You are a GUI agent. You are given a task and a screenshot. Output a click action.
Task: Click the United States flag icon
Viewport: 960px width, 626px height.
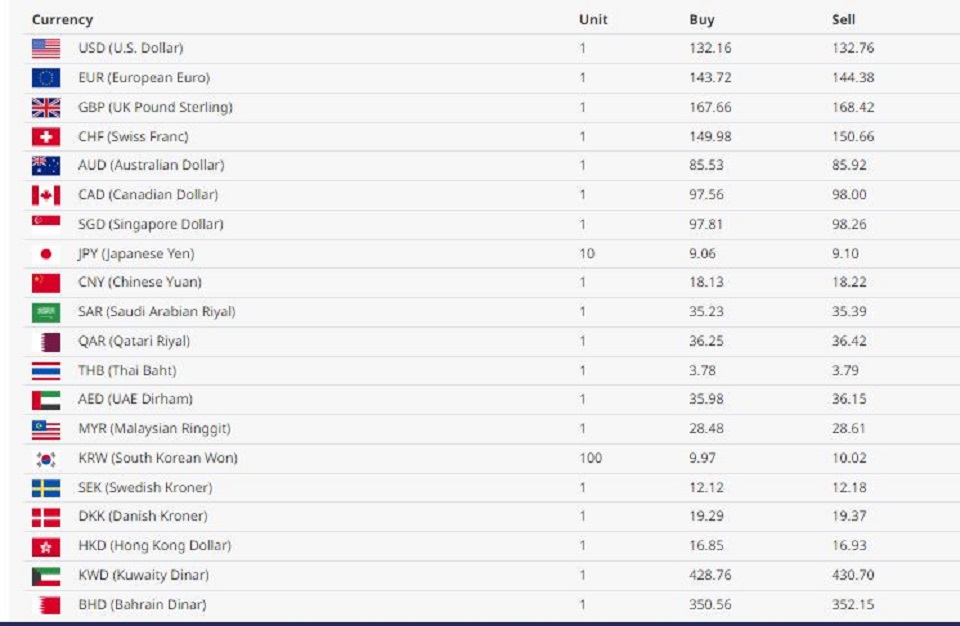46,48
